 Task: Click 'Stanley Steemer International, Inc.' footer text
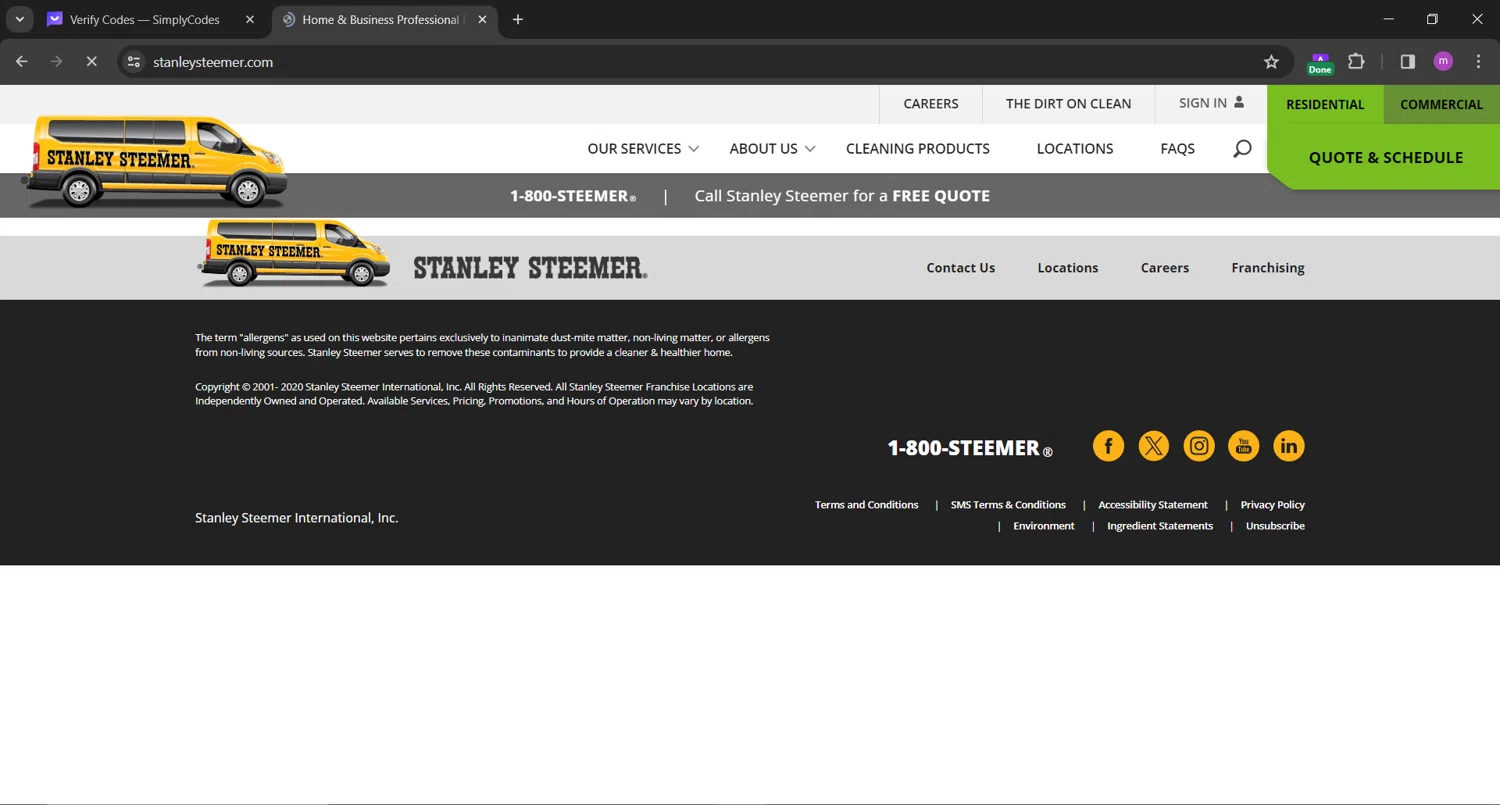point(296,518)
